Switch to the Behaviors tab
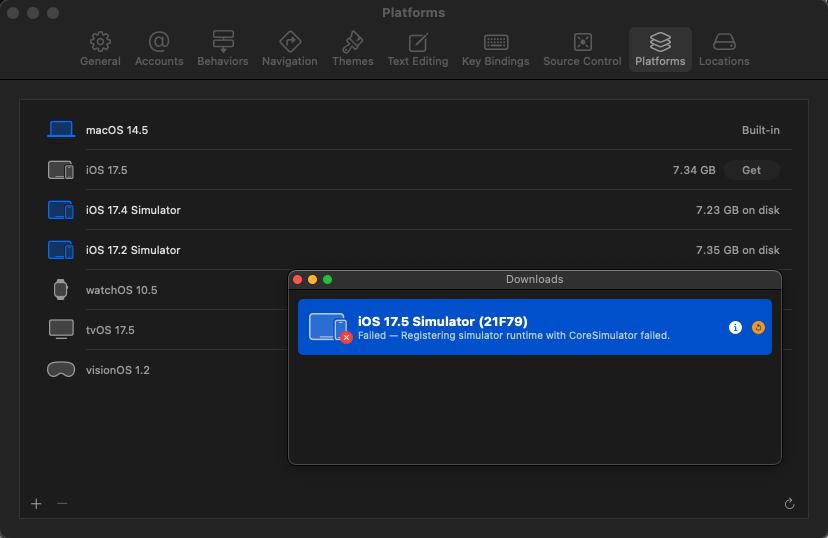The width and height of the screenshot is (828, 538). click(x=223, y=49)
